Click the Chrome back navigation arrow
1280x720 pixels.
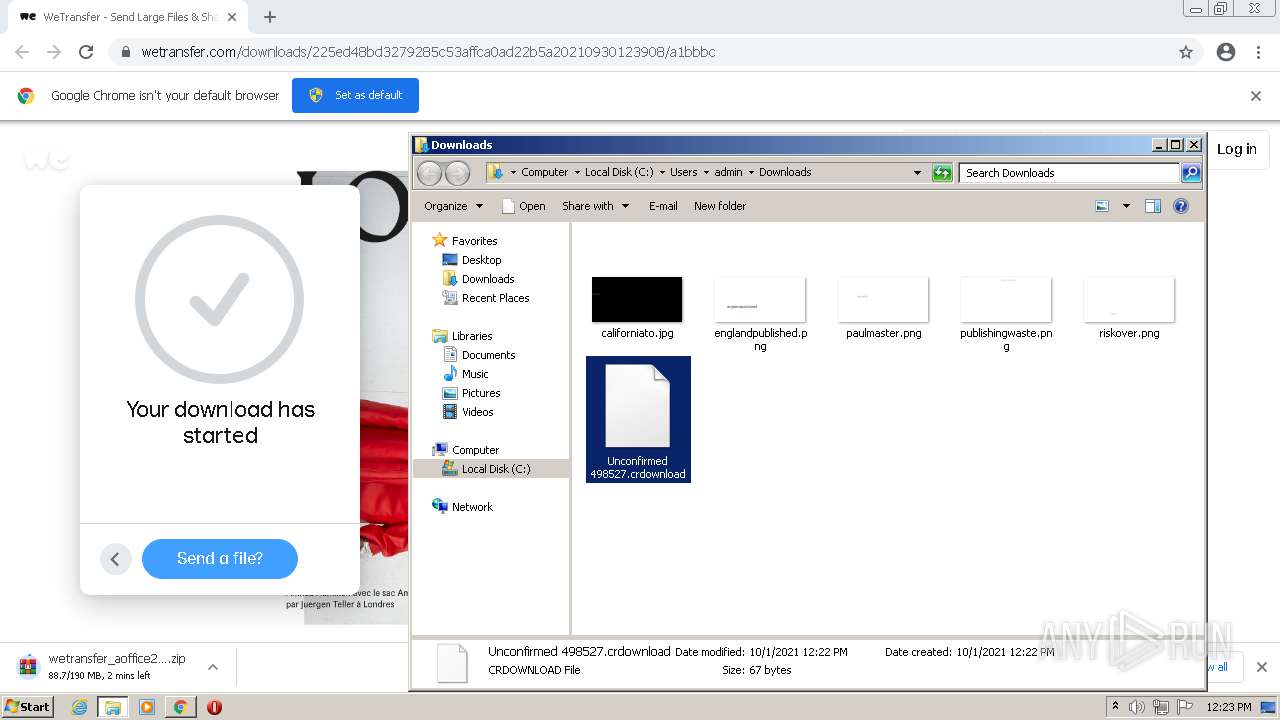[22, 52]
